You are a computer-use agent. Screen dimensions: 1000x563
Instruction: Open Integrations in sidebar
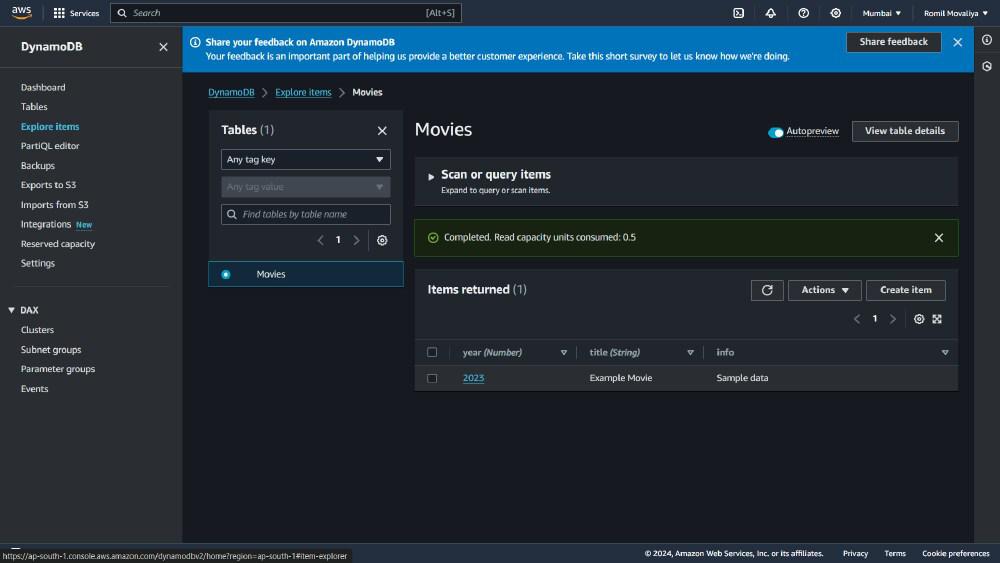tap(46, 224)
